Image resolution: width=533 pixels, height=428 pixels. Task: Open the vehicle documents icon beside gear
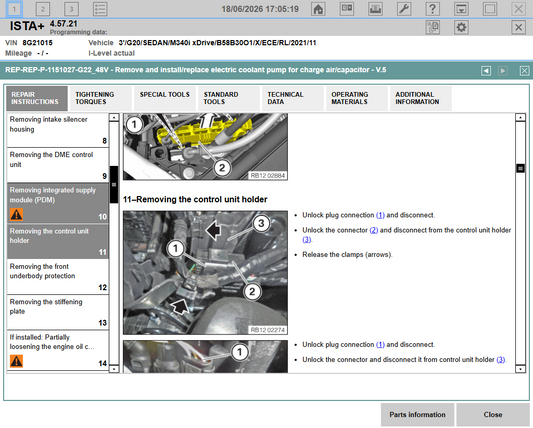tap(433, 27)
